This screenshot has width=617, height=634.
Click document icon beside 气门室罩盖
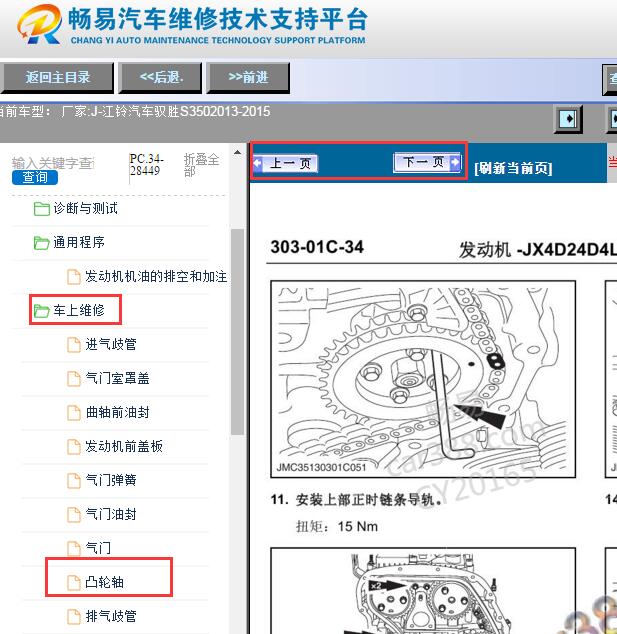click(74, 379)
